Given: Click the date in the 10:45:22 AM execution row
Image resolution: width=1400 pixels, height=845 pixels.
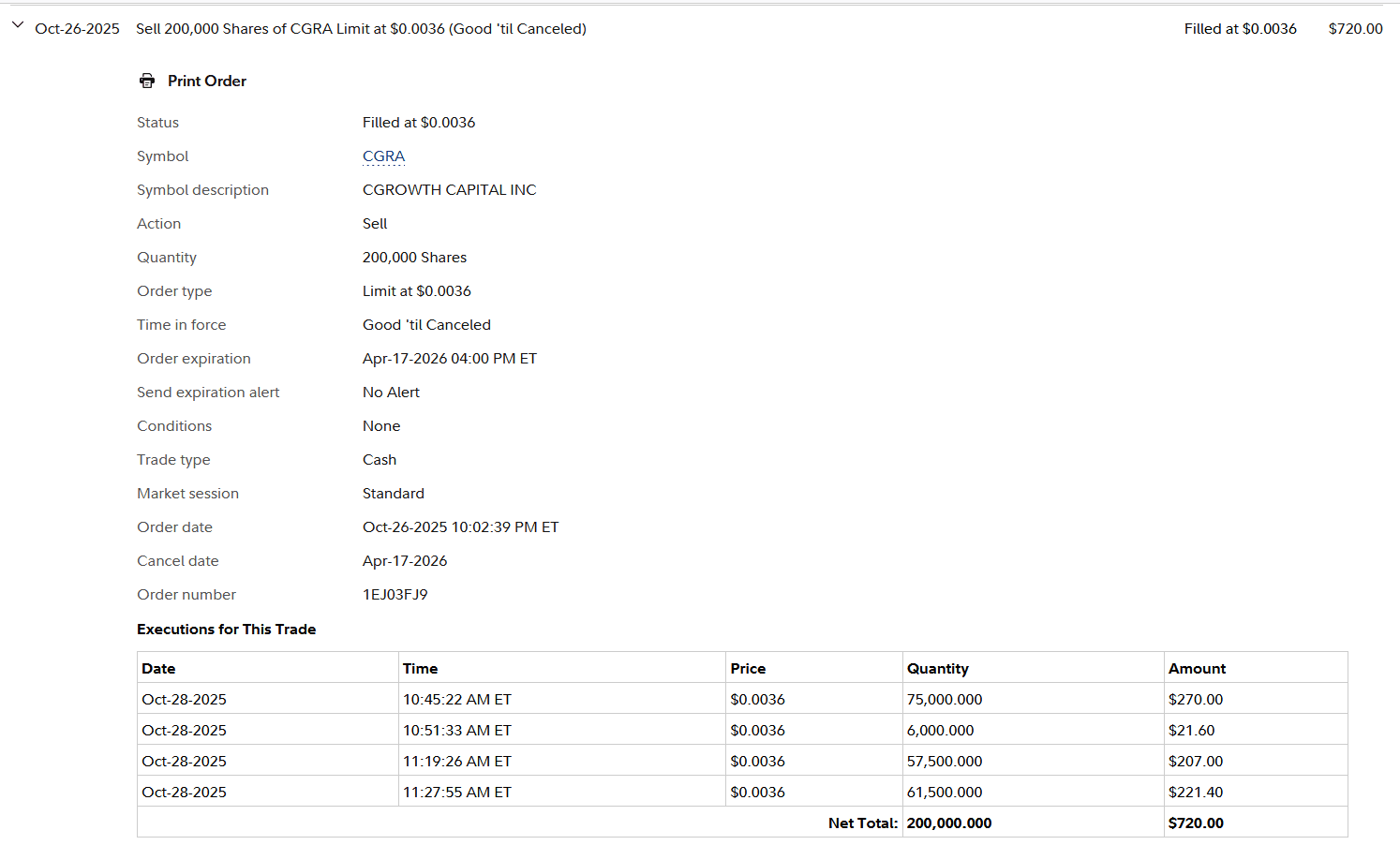Looking at the screenshot, I should click(184, 700).
